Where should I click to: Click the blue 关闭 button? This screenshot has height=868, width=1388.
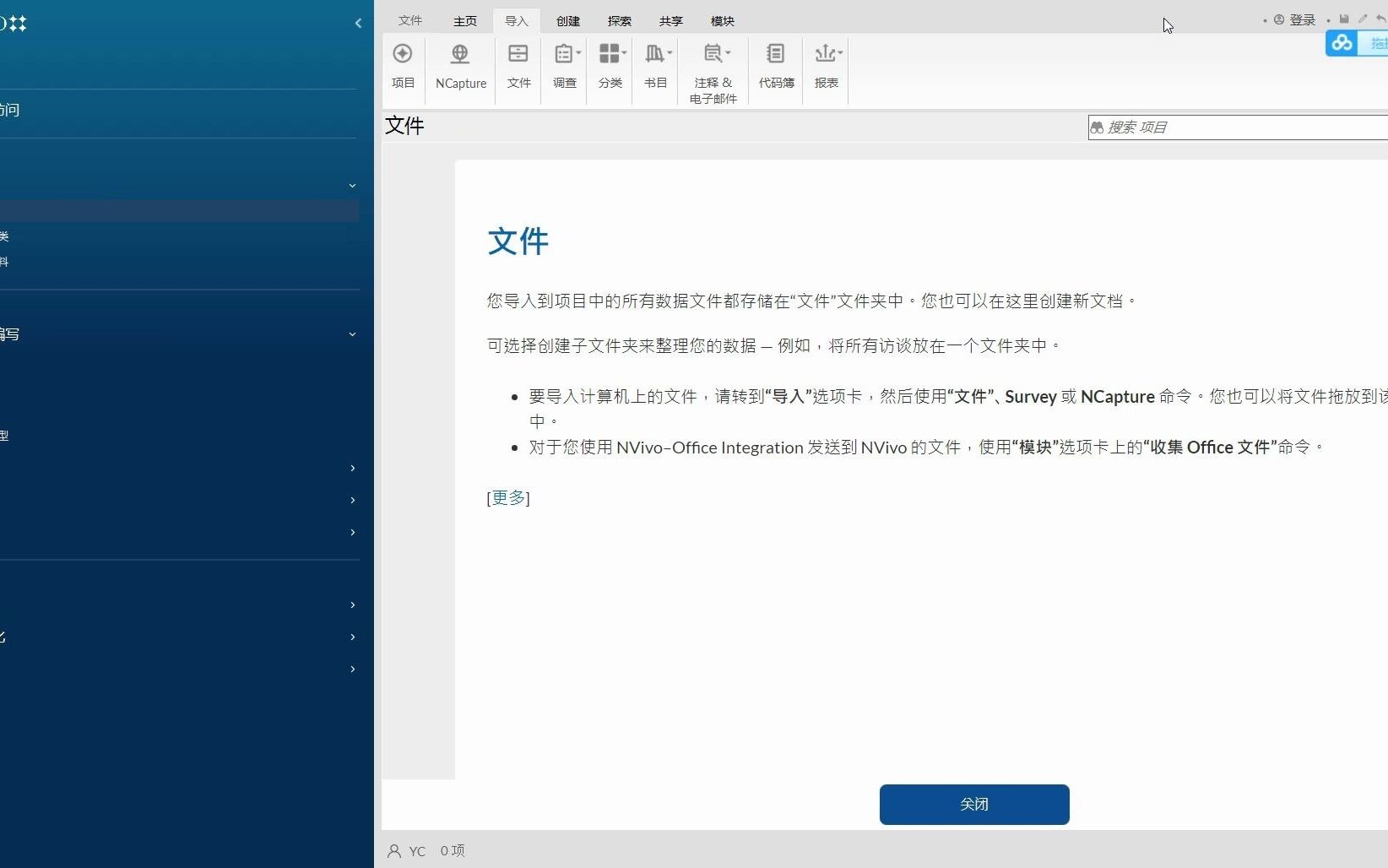point(974,805)
